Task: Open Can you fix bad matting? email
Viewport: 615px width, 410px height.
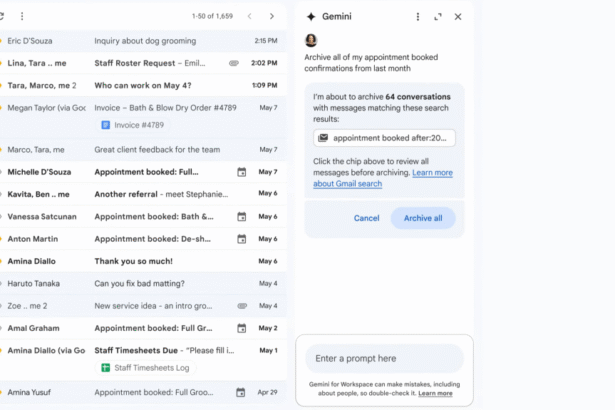Action: 143,283
